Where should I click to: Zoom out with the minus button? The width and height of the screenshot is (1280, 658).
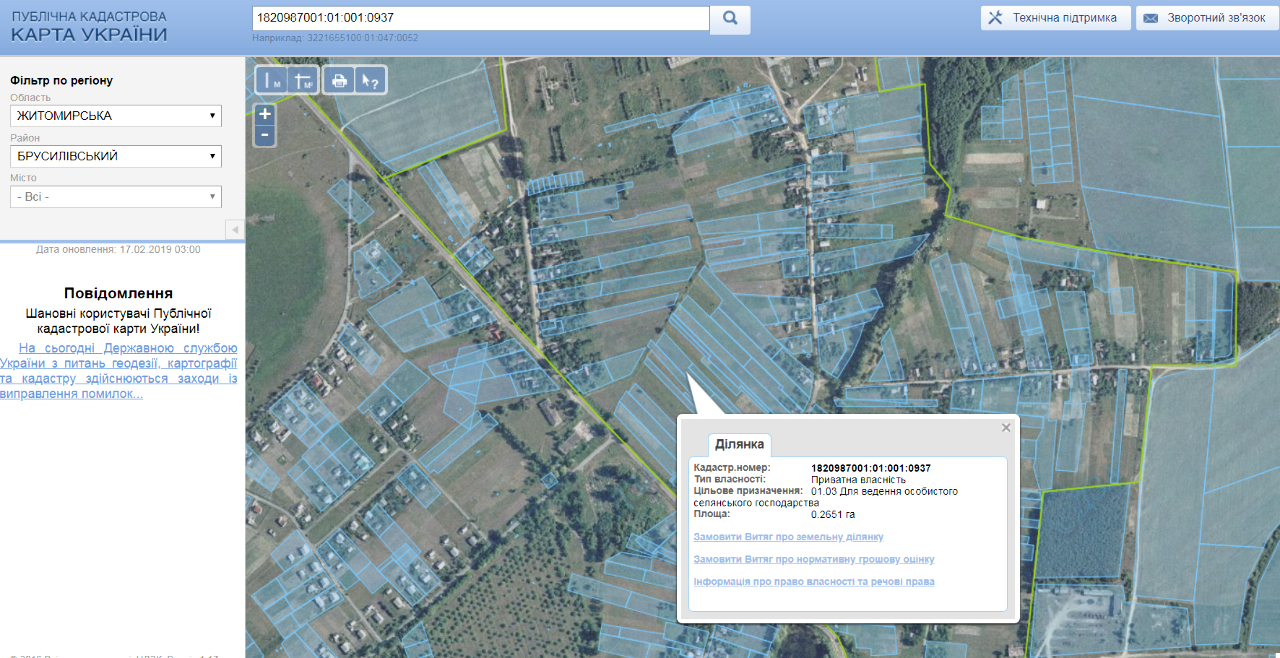click(265, 135)
